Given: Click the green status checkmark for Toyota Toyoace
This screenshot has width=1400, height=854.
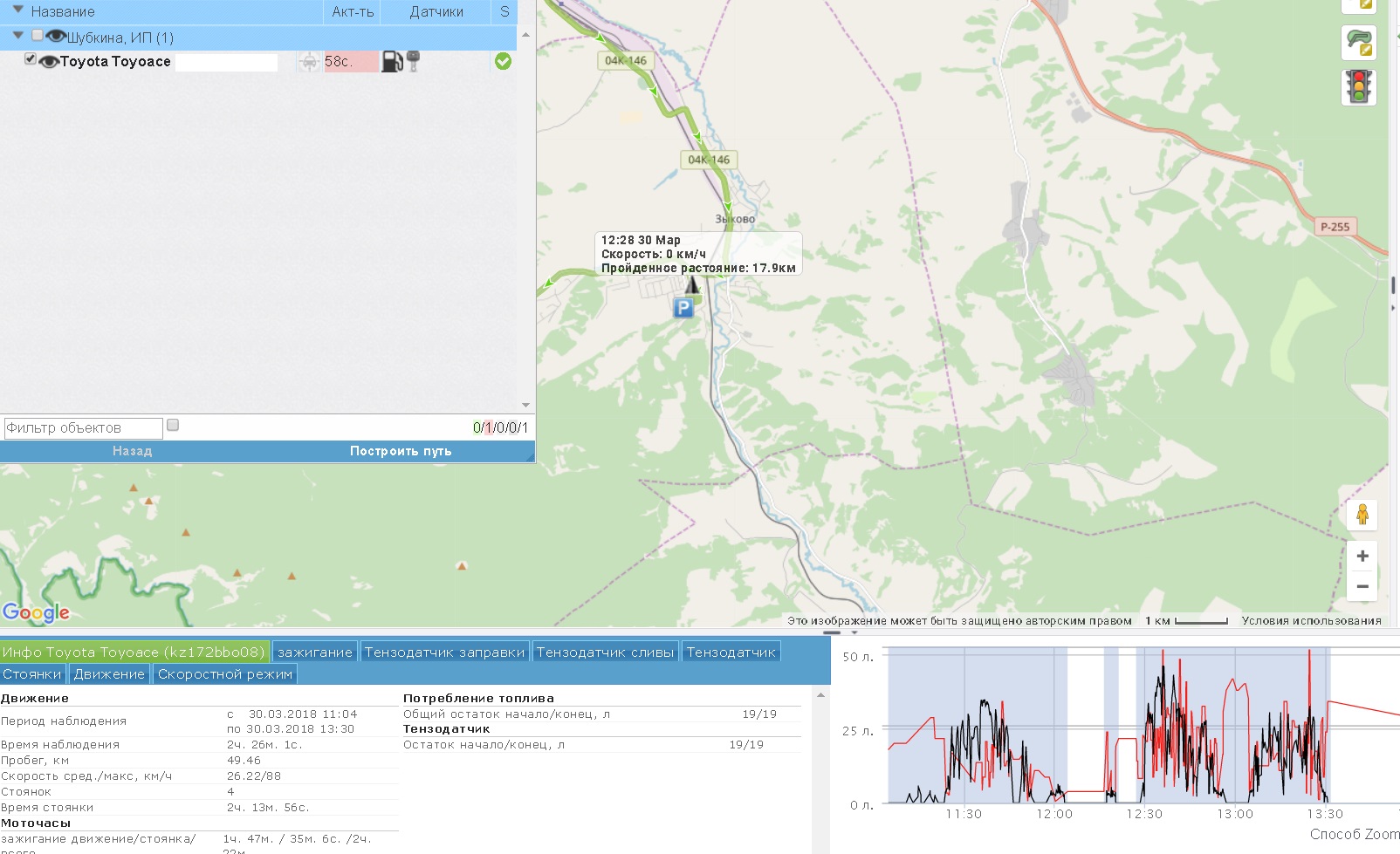Looking at the screenshot, I should 503,61.
